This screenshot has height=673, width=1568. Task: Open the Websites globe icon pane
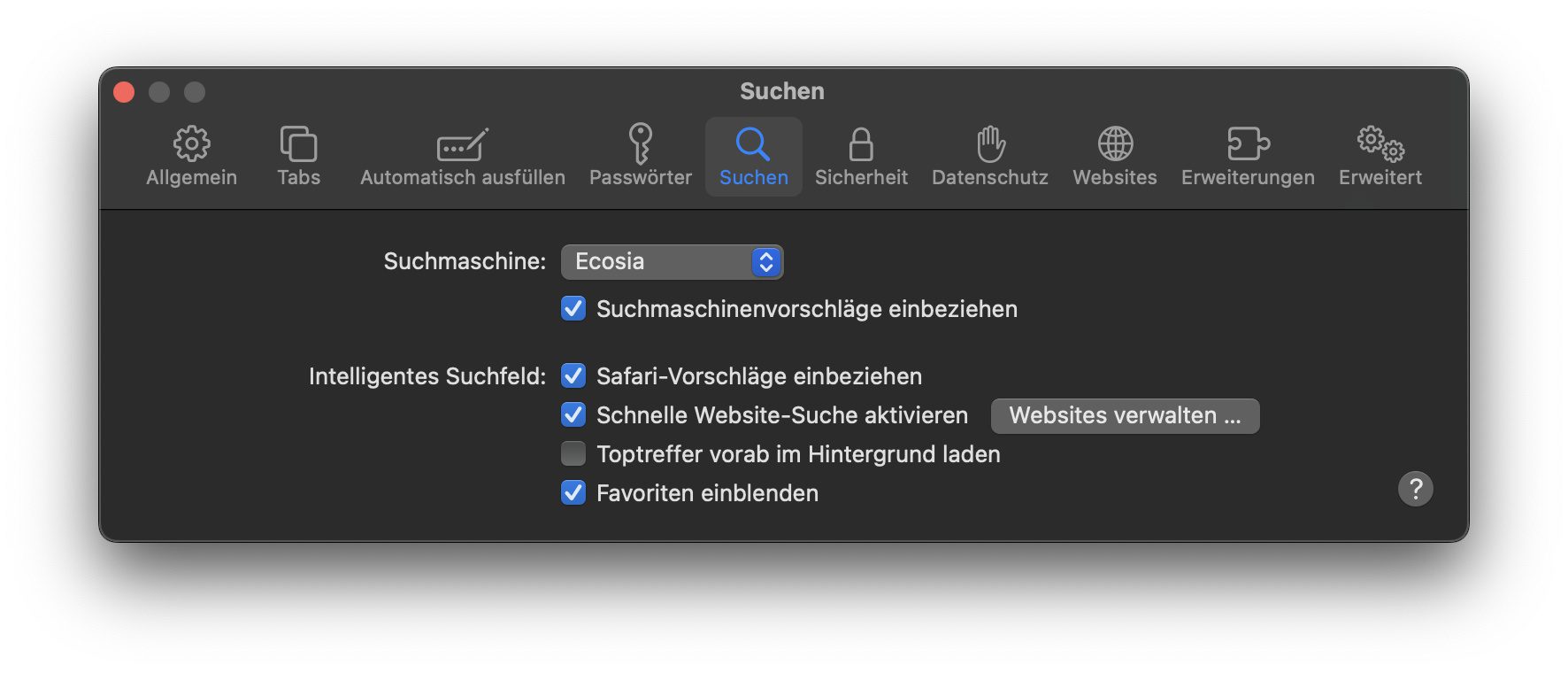[1115, 143]
